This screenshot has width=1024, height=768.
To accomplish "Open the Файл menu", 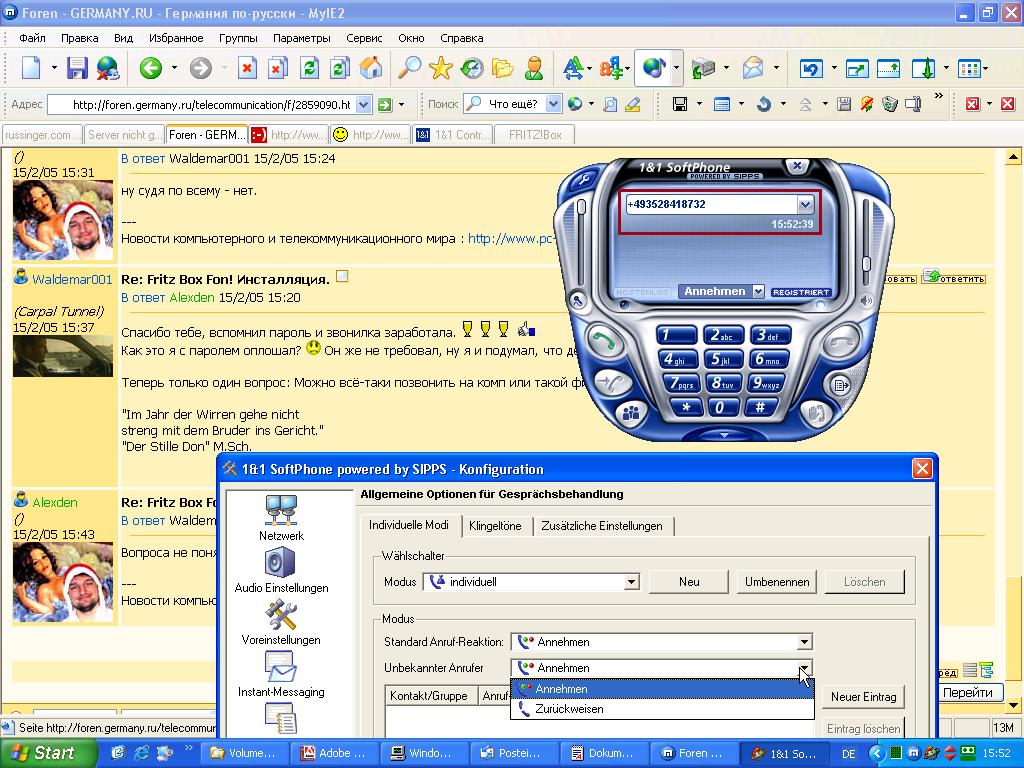I will click(x=32, y=38).
